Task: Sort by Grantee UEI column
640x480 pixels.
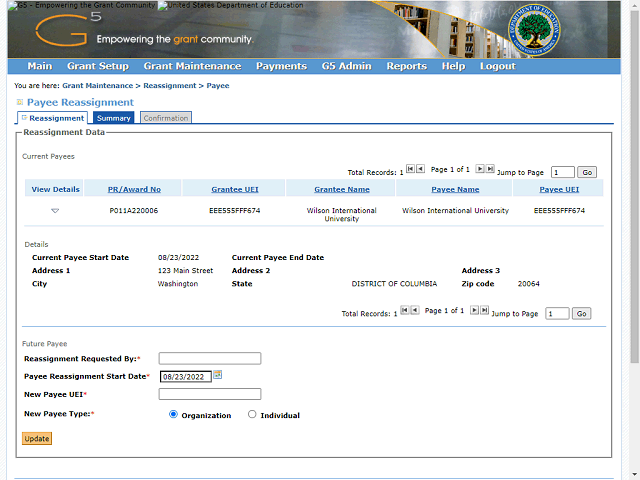Action: pos(235,189)
